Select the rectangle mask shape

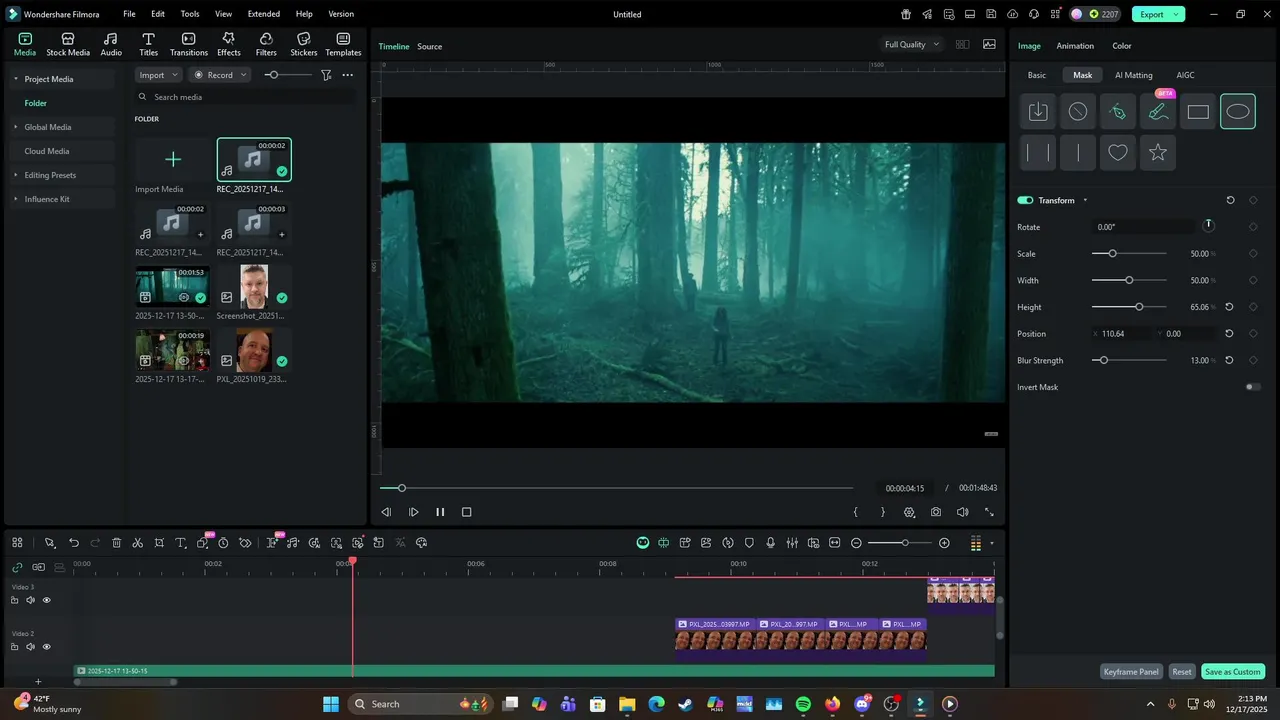[x=1198, y=112]
